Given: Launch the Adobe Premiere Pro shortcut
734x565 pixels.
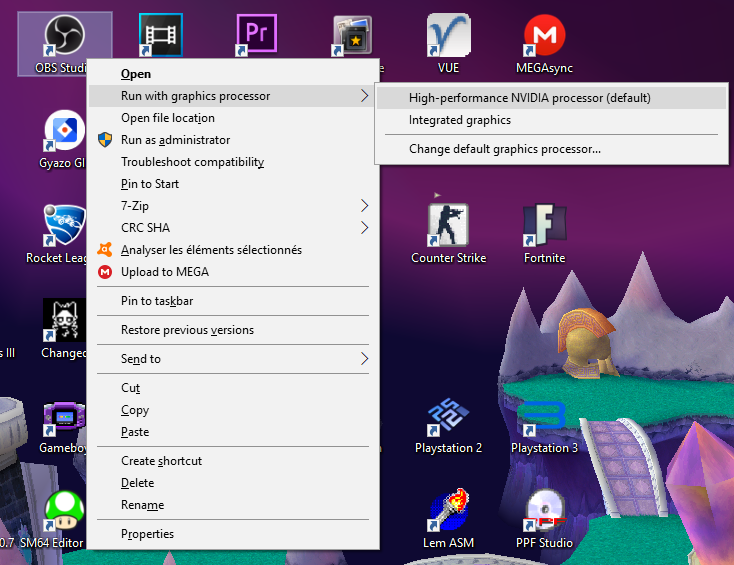Looking at the screenshot, I should pos(257,35).
